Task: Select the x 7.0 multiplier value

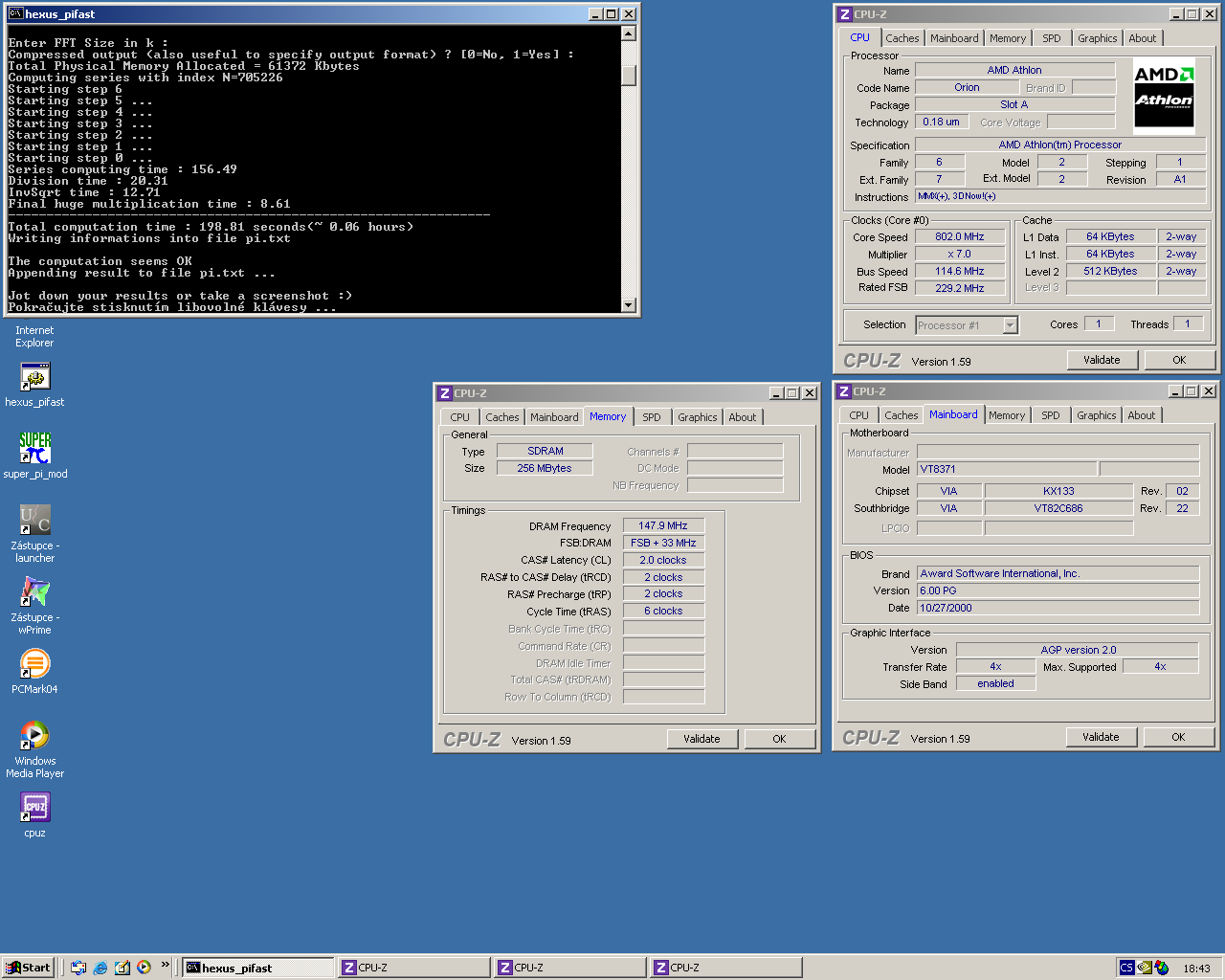Action: (x=960, y=254)
